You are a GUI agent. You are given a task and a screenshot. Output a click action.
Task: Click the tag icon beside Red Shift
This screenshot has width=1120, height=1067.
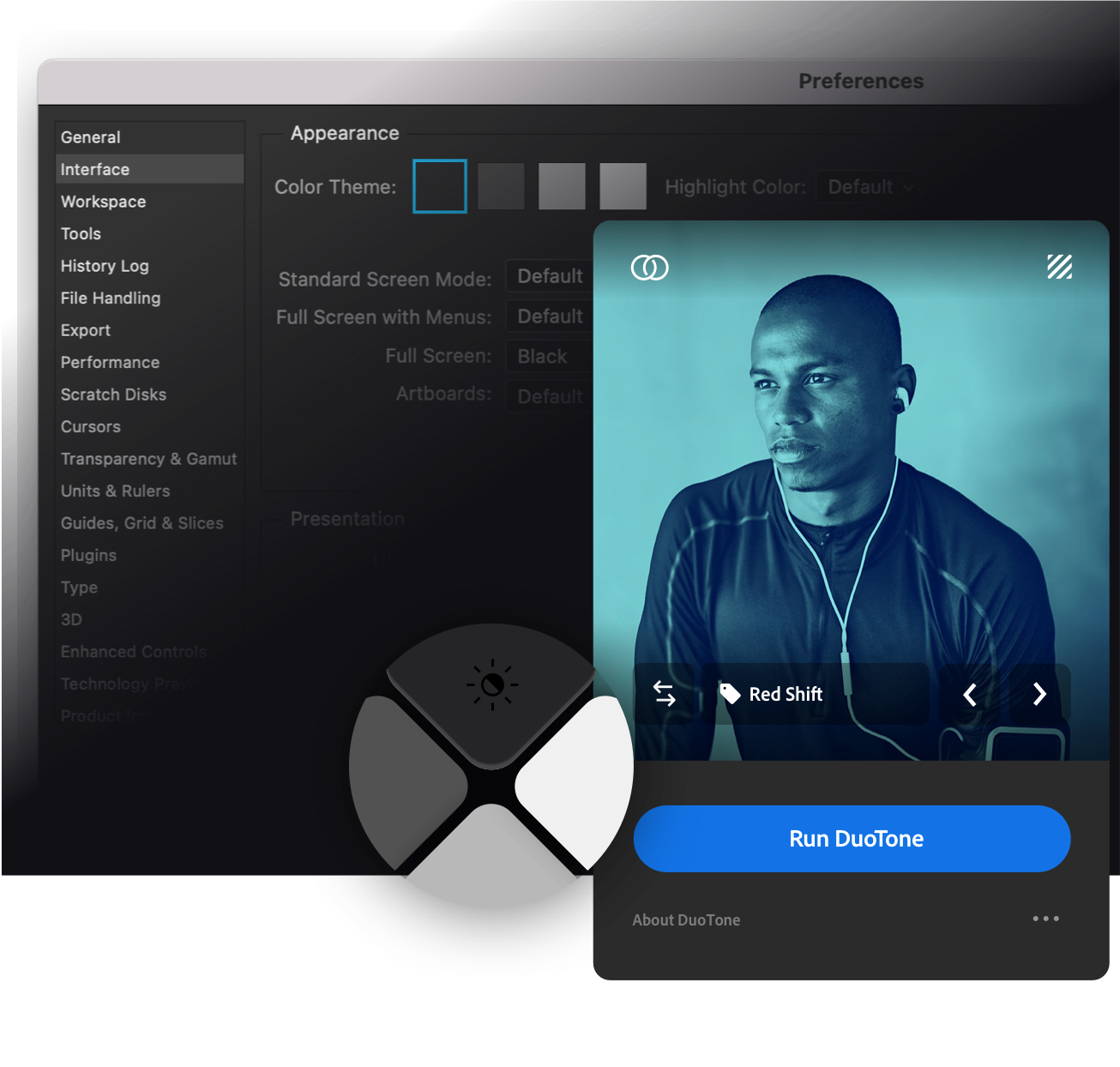pos(730,693)
